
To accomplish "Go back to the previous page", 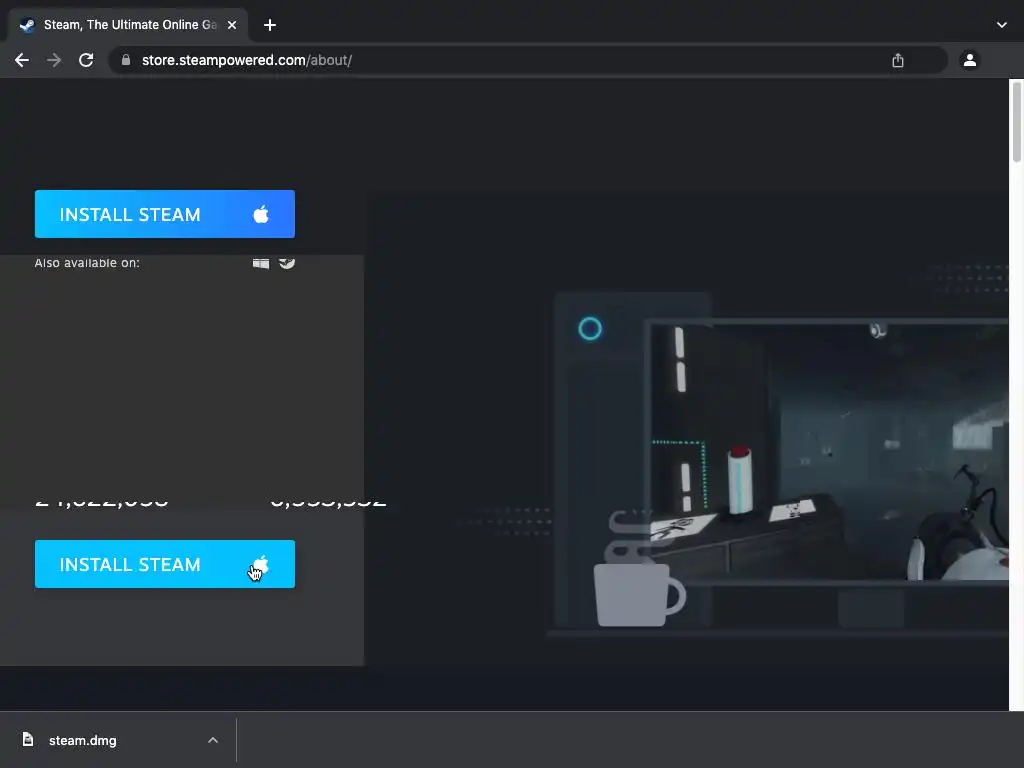I will point(22,60).
